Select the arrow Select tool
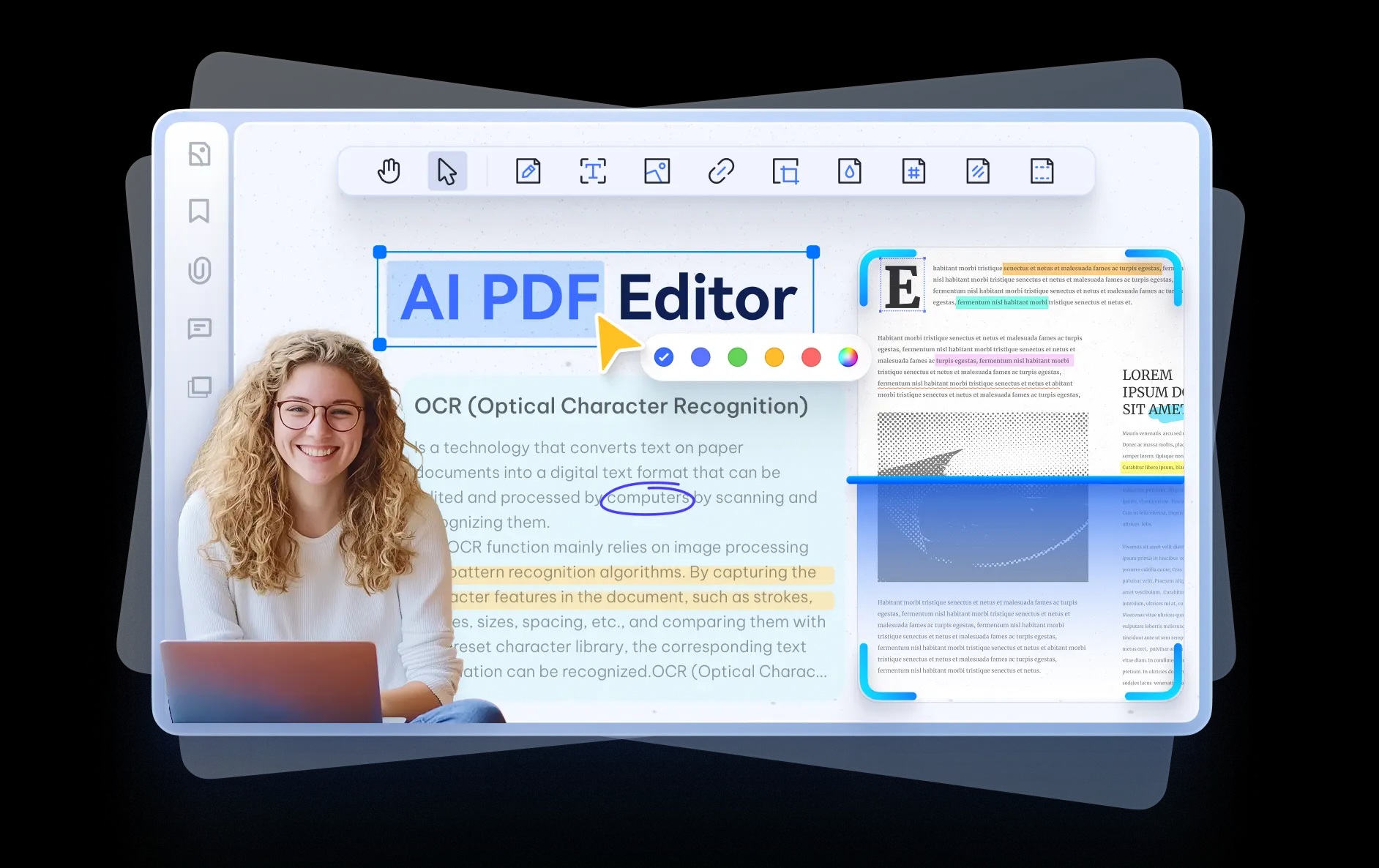Screen dimensions: 1379x868 click(446, 171)
